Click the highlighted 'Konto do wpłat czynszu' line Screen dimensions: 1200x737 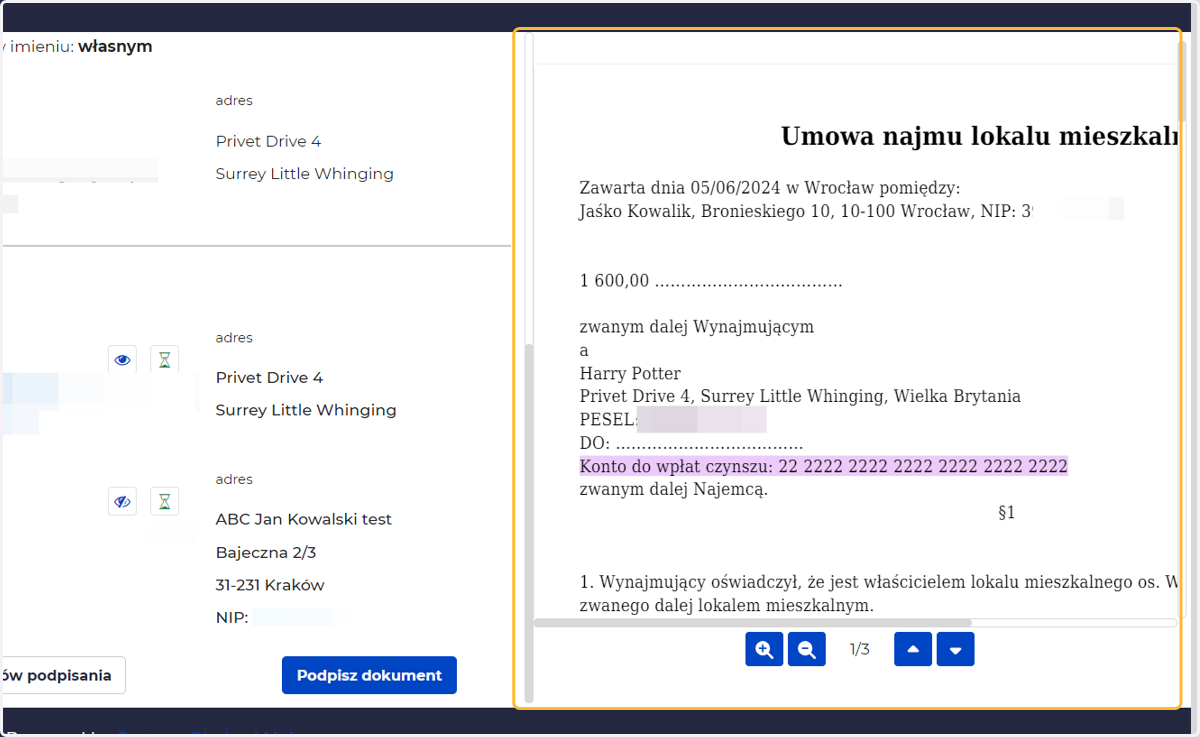pyautogui.click(x=824, y=466)
